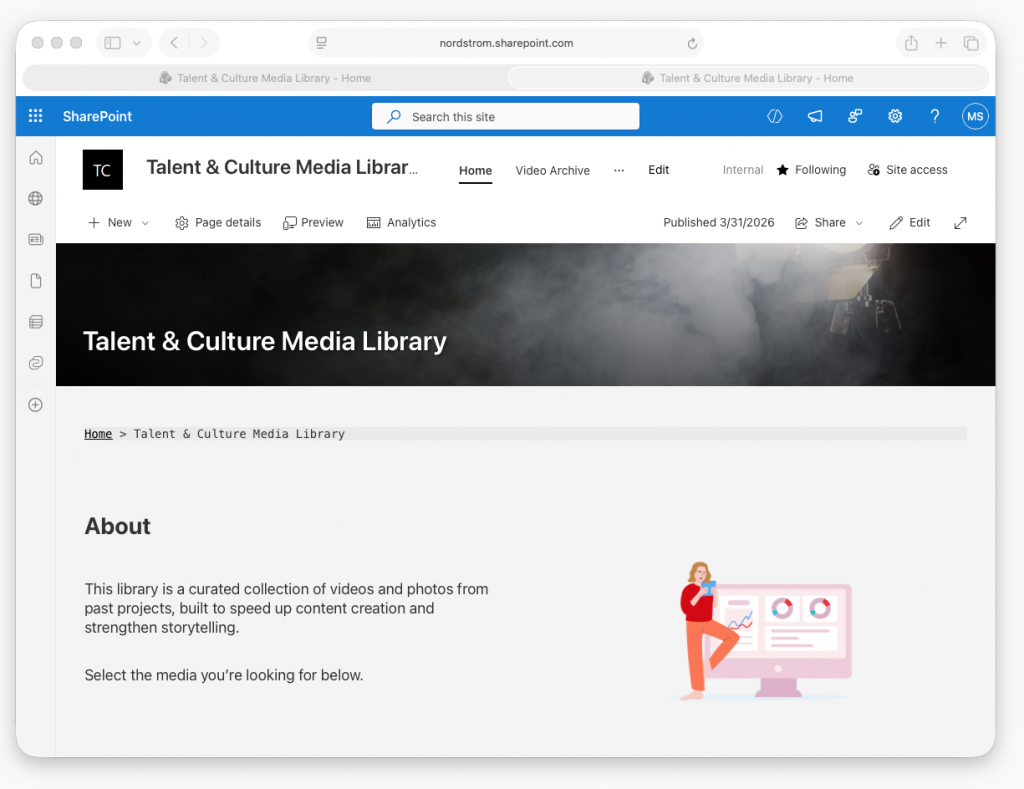Select the Home navigation tab
The image size is (1024, 789).
[x=475, y=170]
